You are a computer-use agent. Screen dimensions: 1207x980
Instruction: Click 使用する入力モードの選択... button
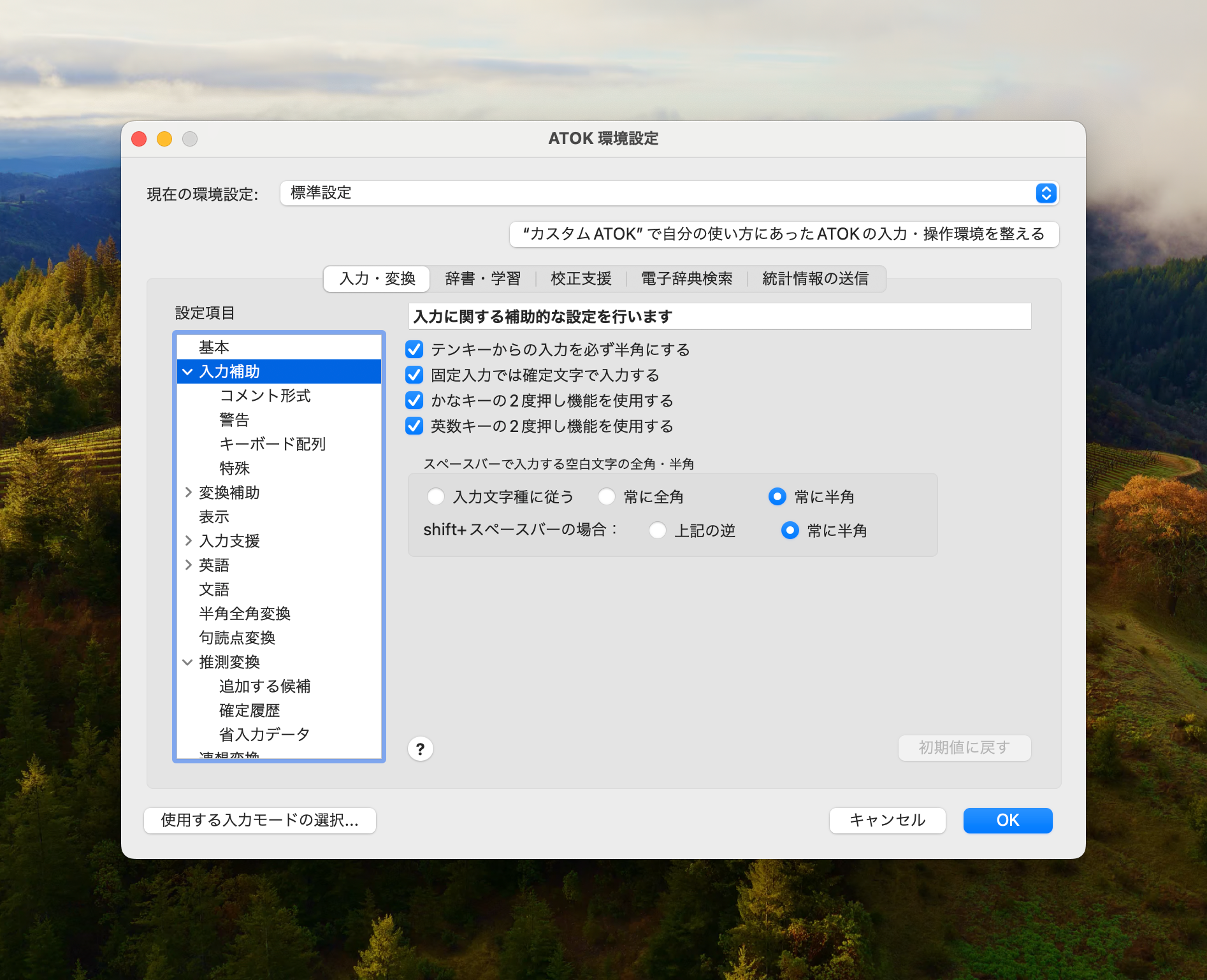[260, 820]
